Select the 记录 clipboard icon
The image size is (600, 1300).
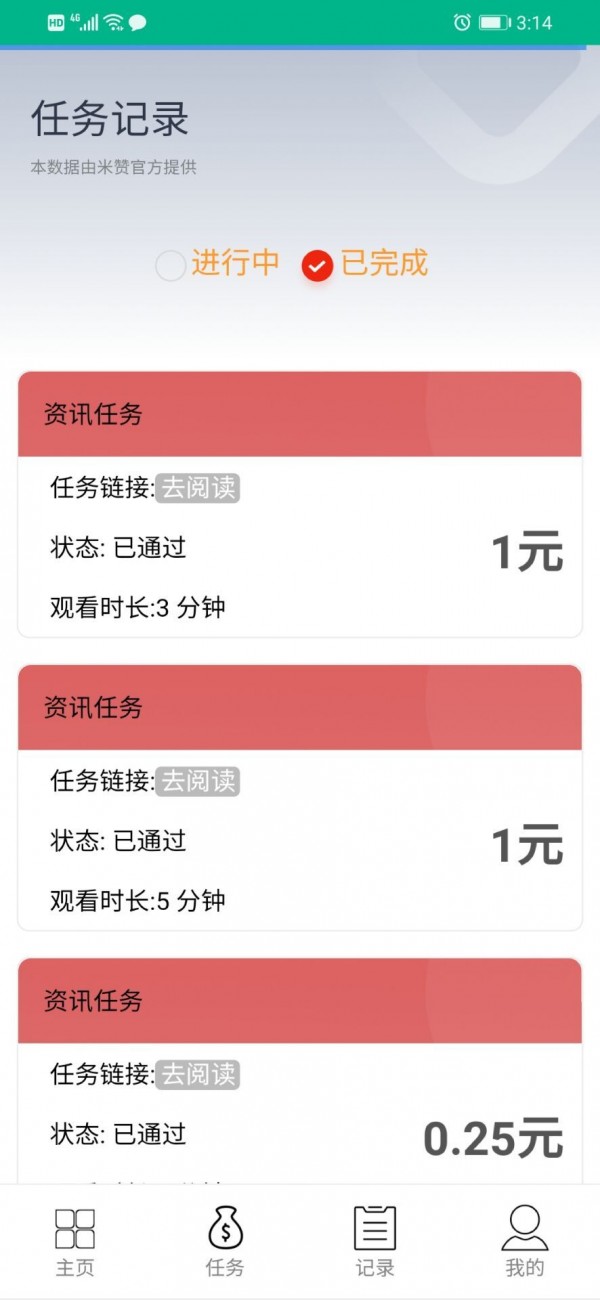[x=375, y=1228]
